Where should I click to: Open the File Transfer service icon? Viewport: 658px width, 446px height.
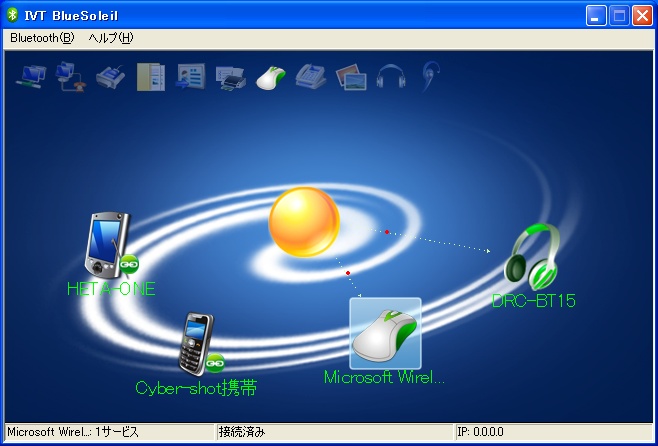[x=151, y=77]
